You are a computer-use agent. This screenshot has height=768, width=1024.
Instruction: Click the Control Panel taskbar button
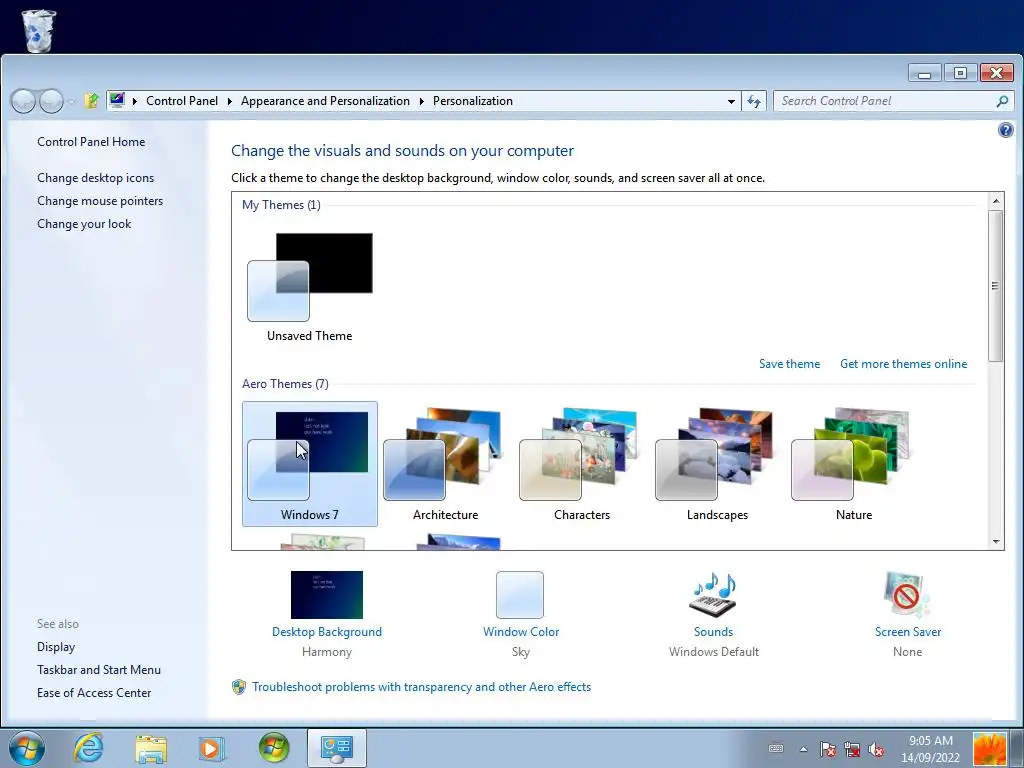[x=336, y=748]
